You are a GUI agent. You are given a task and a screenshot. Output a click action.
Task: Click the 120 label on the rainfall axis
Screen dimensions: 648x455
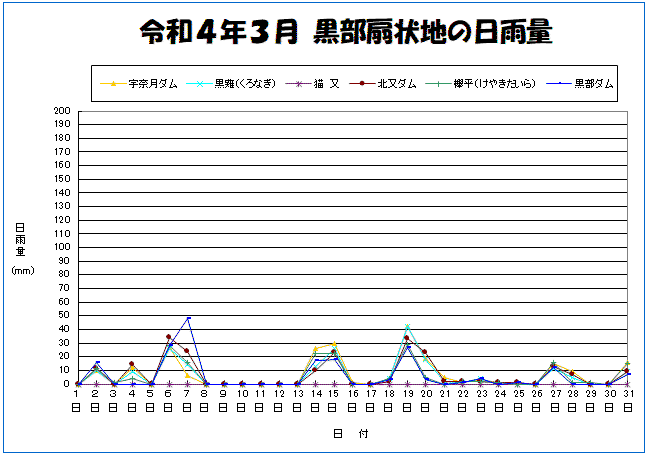click(62, 220)
